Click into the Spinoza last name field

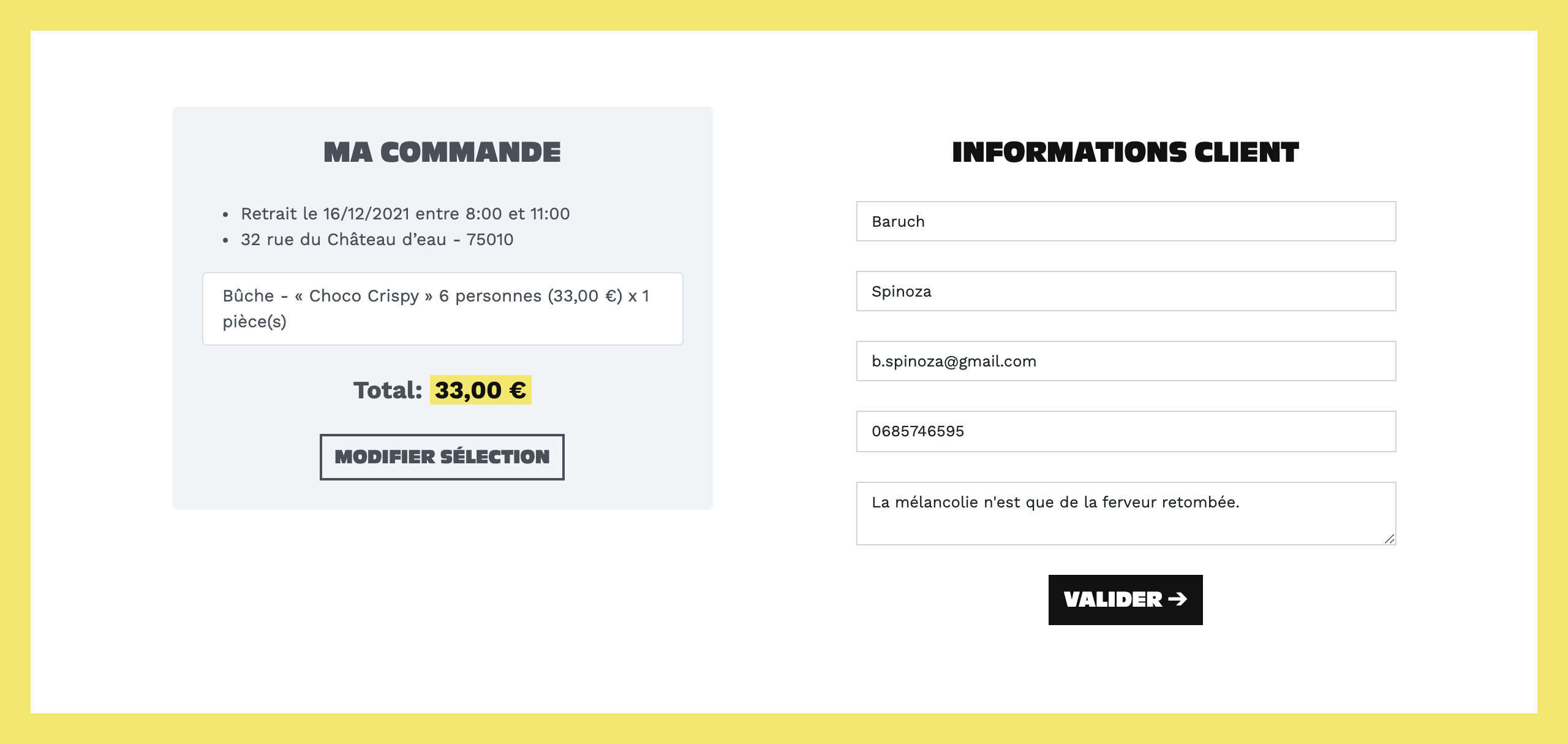coord(1126,291)
